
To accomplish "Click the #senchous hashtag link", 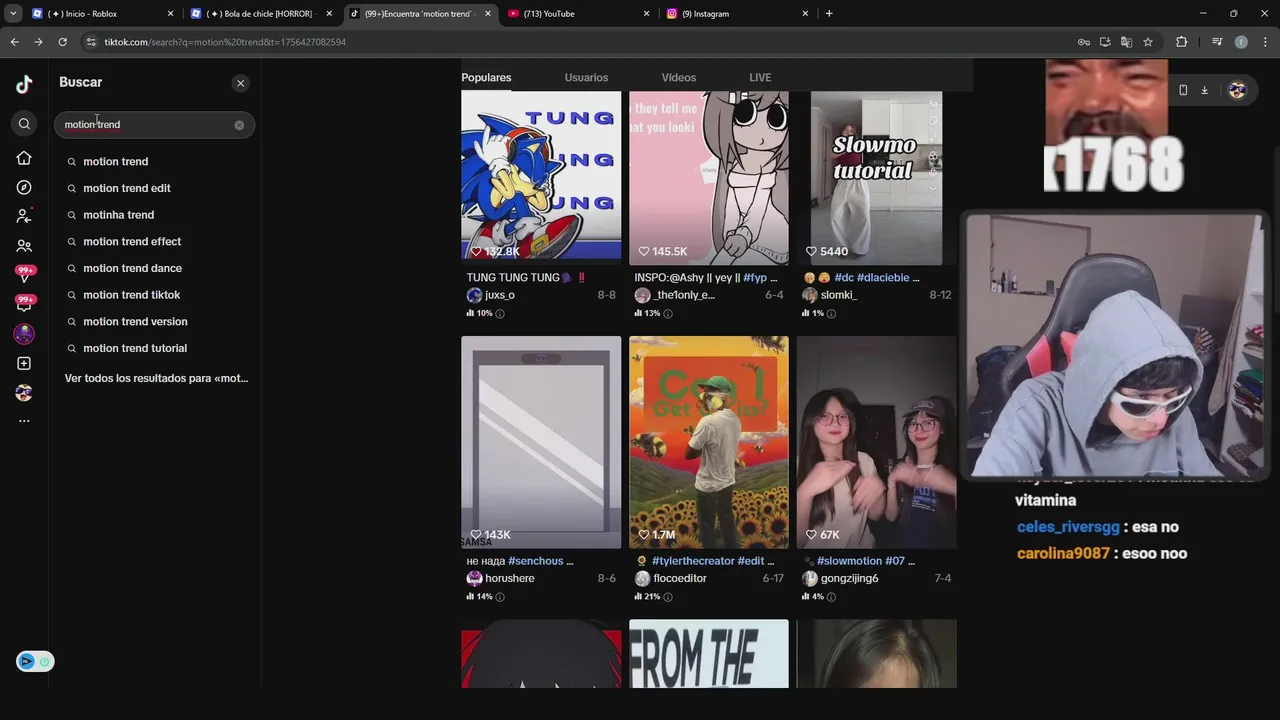I will pyautogui.click(x=536, y=561).
